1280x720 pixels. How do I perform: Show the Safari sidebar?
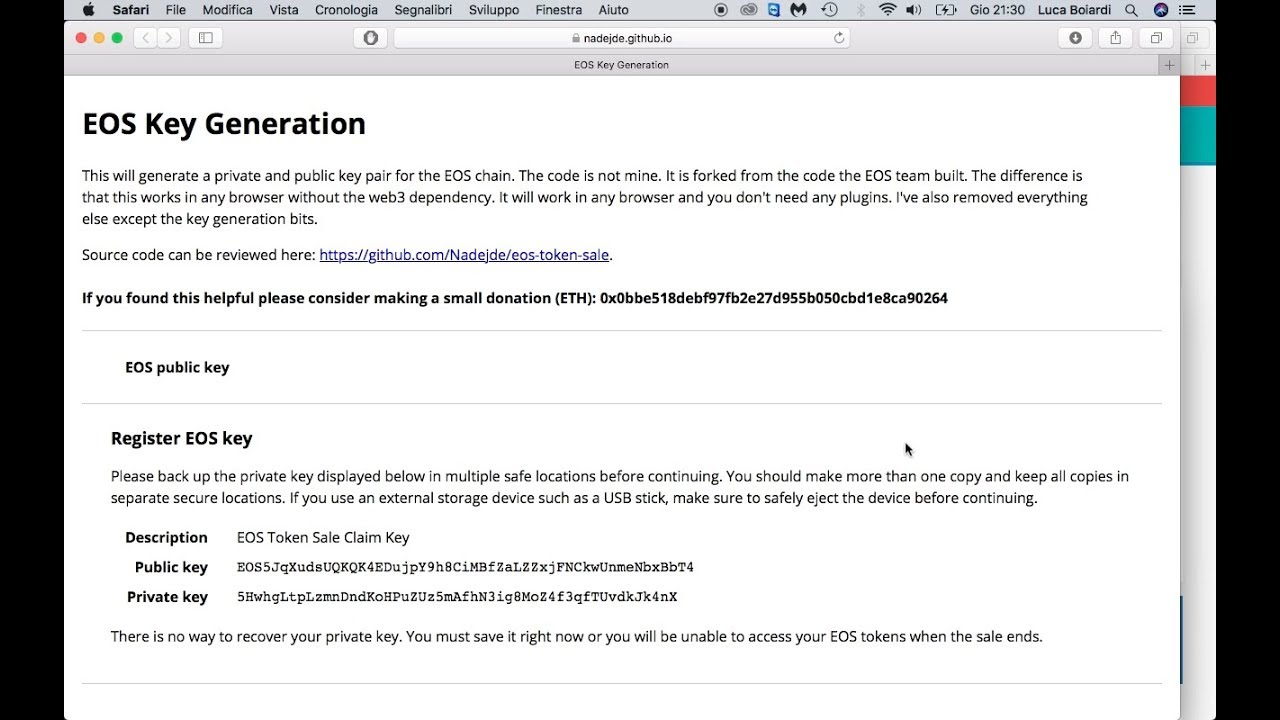[206, 38]
